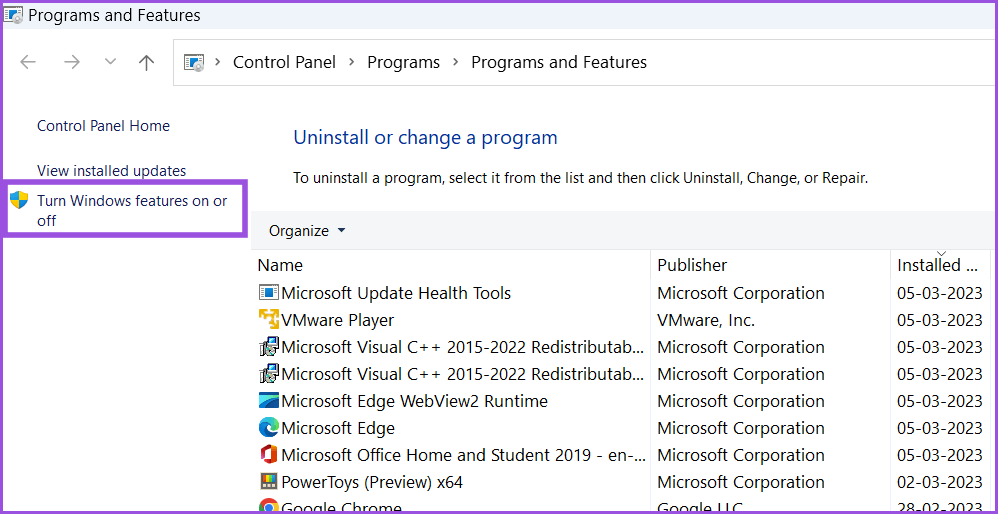This screenshot has height=514, width=998.
Task: Click the PowerToys (Preview) x64 icon
Action: [269, 482]
